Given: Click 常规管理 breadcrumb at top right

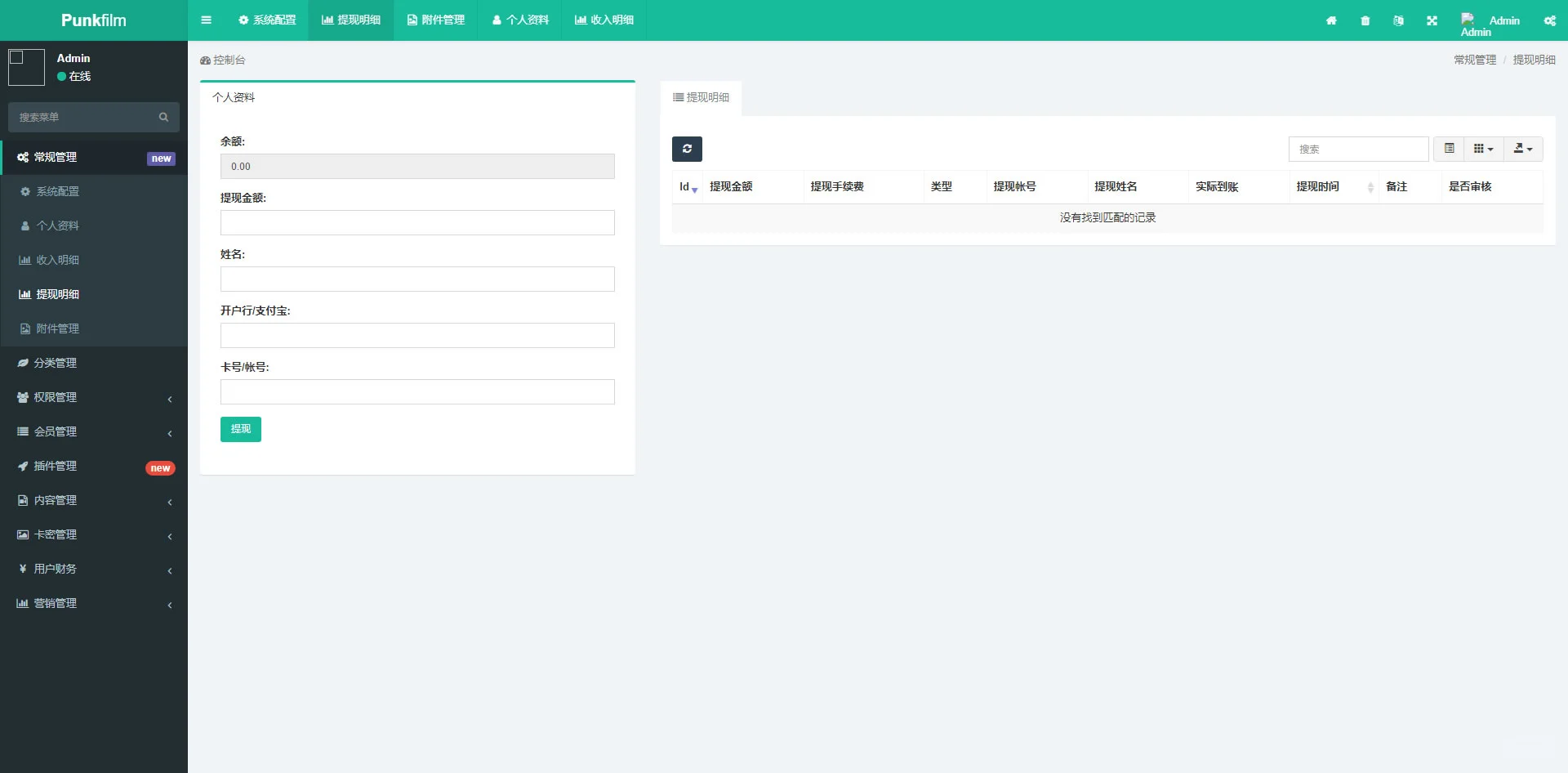Looking at the screenshot, I should tap(1475, 60).
